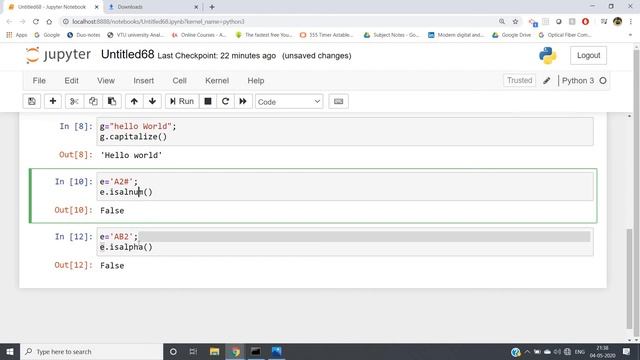This screenshot has height=360, width=640.
Task: Open the zoom magnifier icon in address bar
Action: tap(502, 22)
